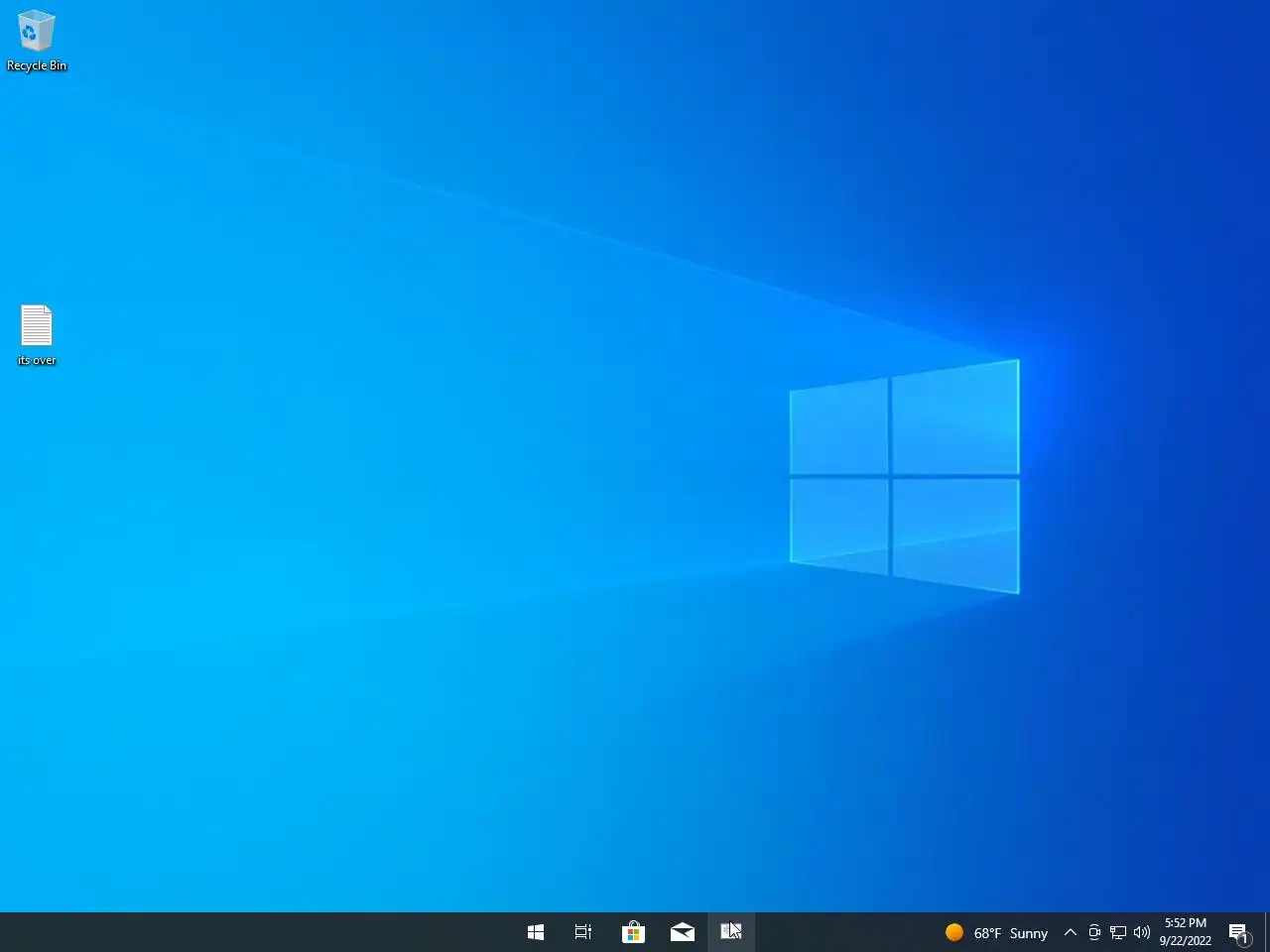Open Task View from the taskbar
The image size is (1270, 952).
pos(583,932)
